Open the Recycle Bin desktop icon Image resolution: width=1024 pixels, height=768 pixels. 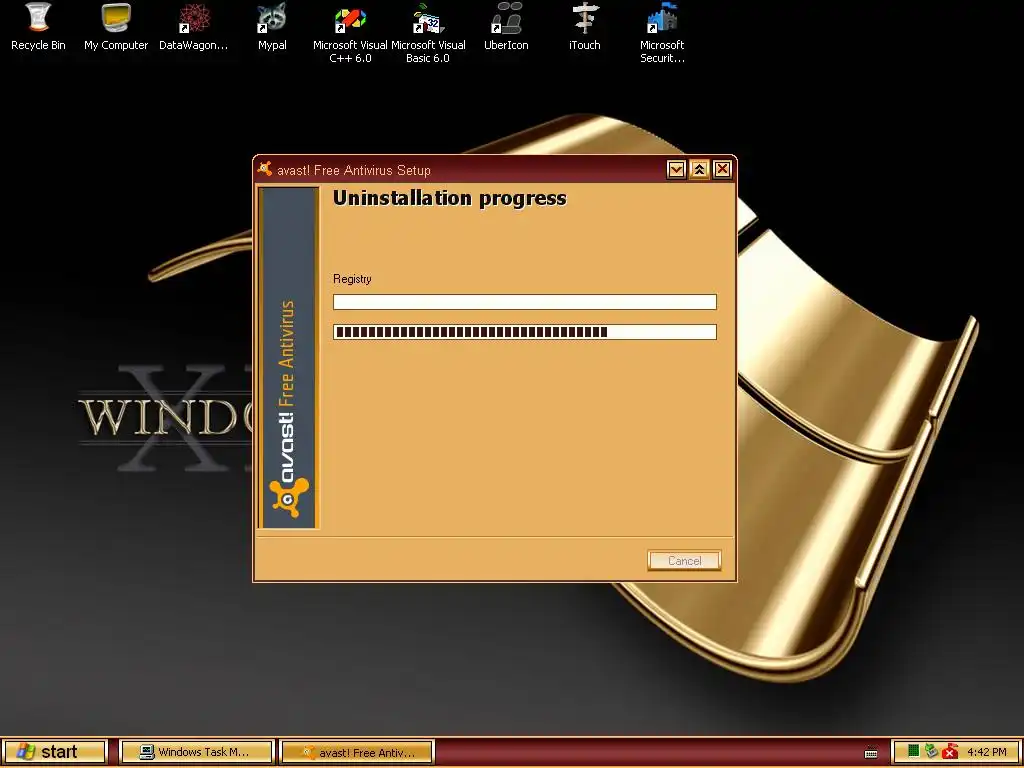click(38, 26)
